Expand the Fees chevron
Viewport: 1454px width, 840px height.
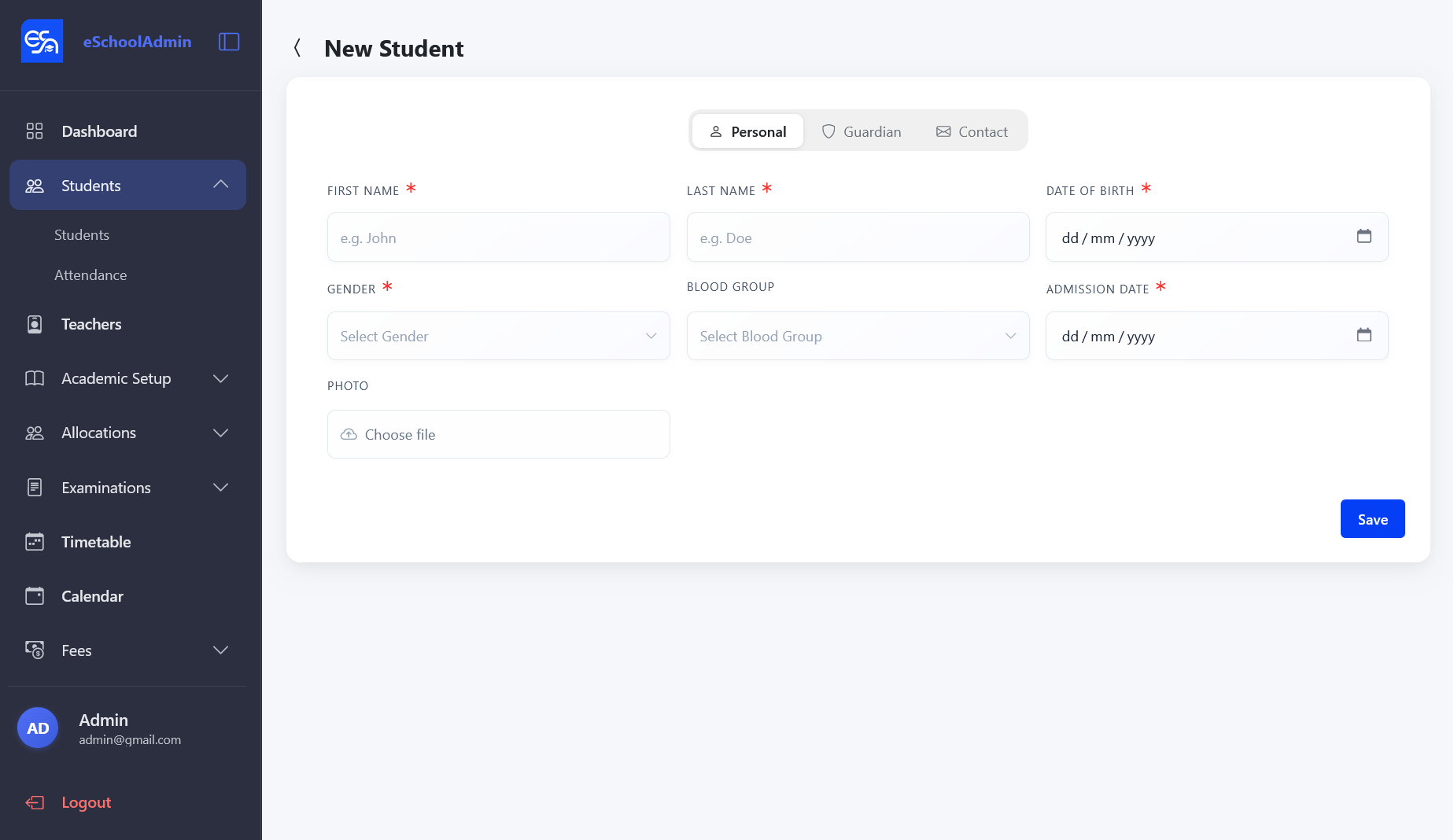(x=221, y=650)
